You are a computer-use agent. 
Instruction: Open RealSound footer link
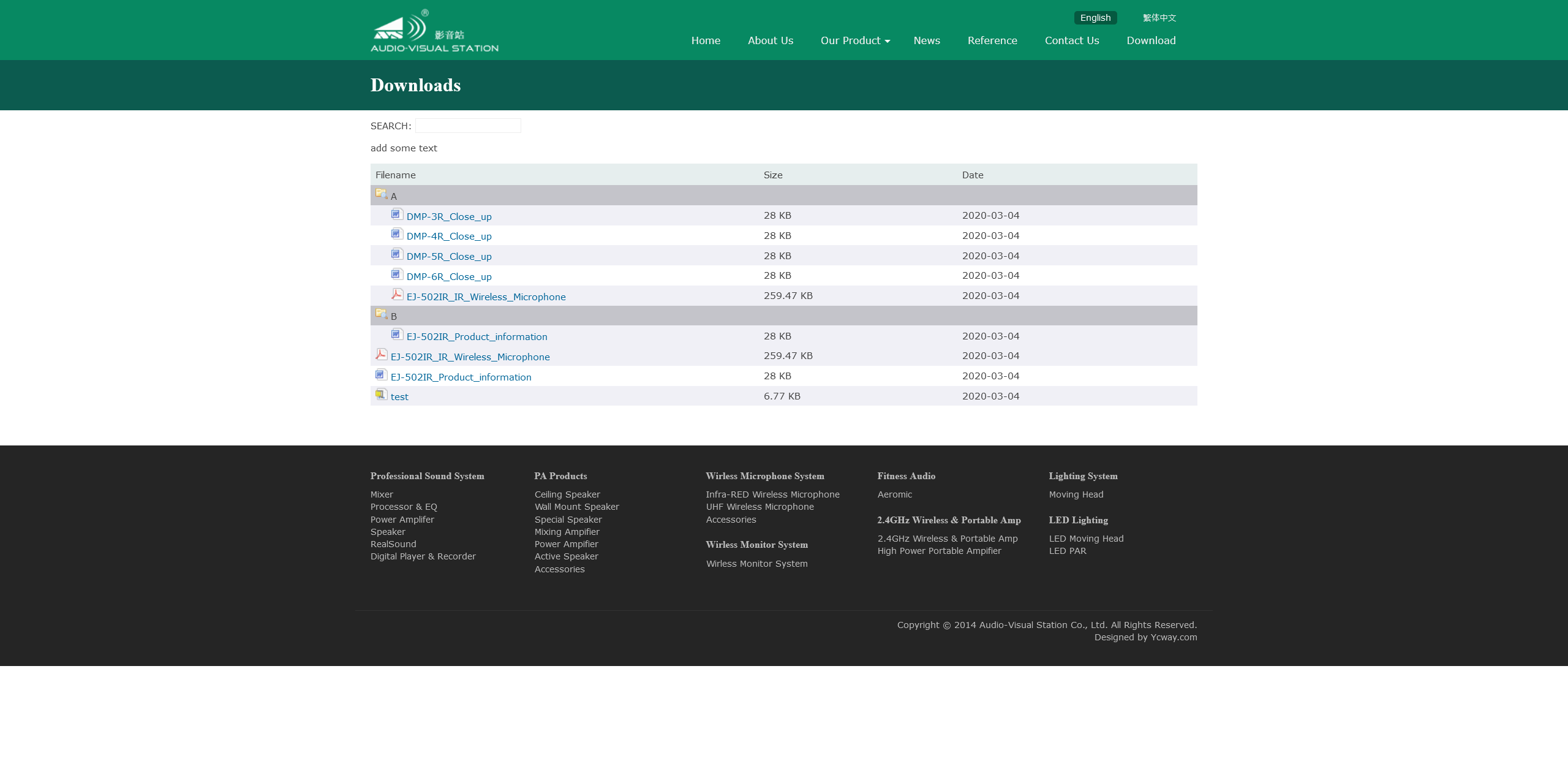393,544
